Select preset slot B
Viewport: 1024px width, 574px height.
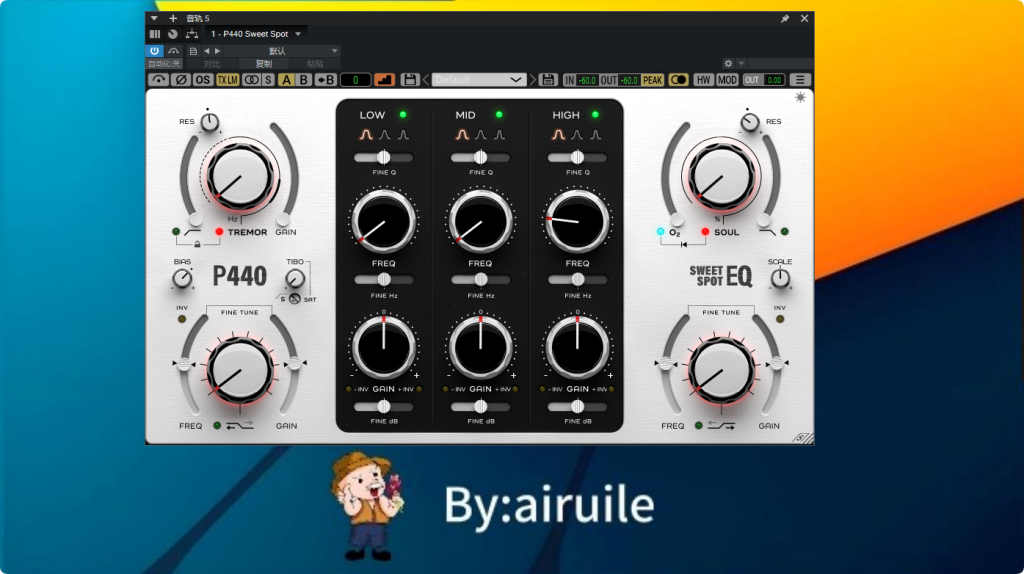304,80
